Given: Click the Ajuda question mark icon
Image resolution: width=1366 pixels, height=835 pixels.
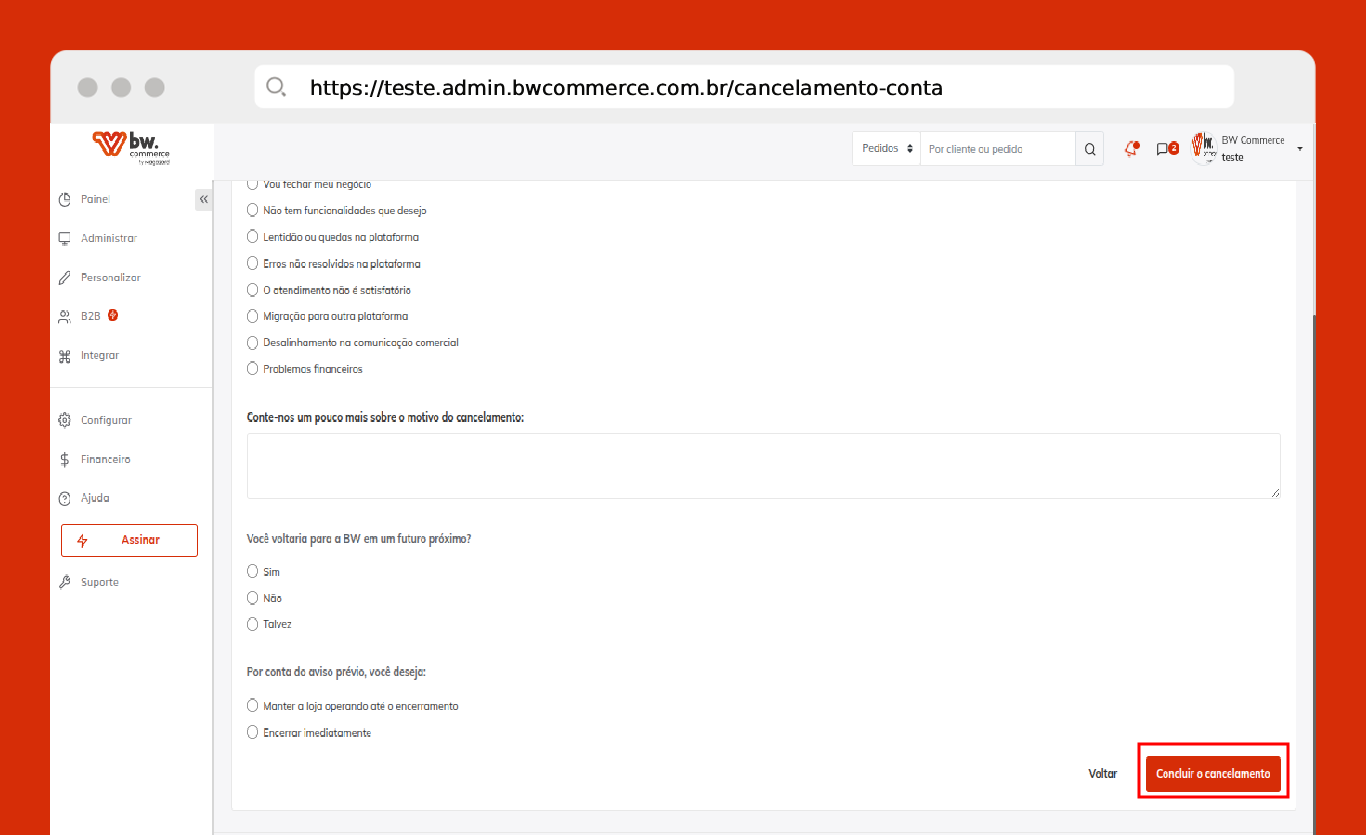Looking at the screenshot, I should (65, 498).
